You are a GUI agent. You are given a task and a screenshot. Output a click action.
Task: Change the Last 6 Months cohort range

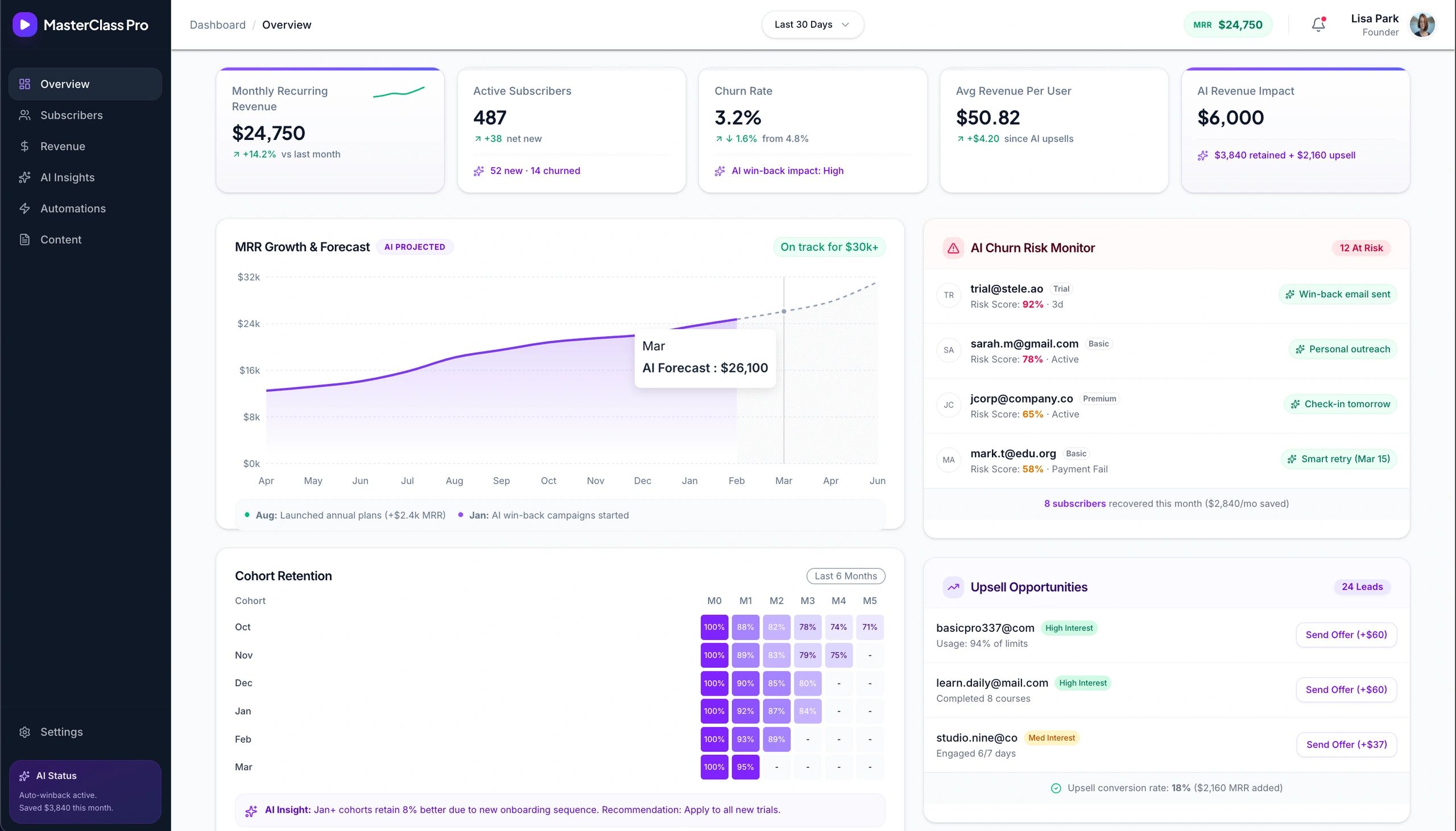pyautogui.click(x=846, y=575)
